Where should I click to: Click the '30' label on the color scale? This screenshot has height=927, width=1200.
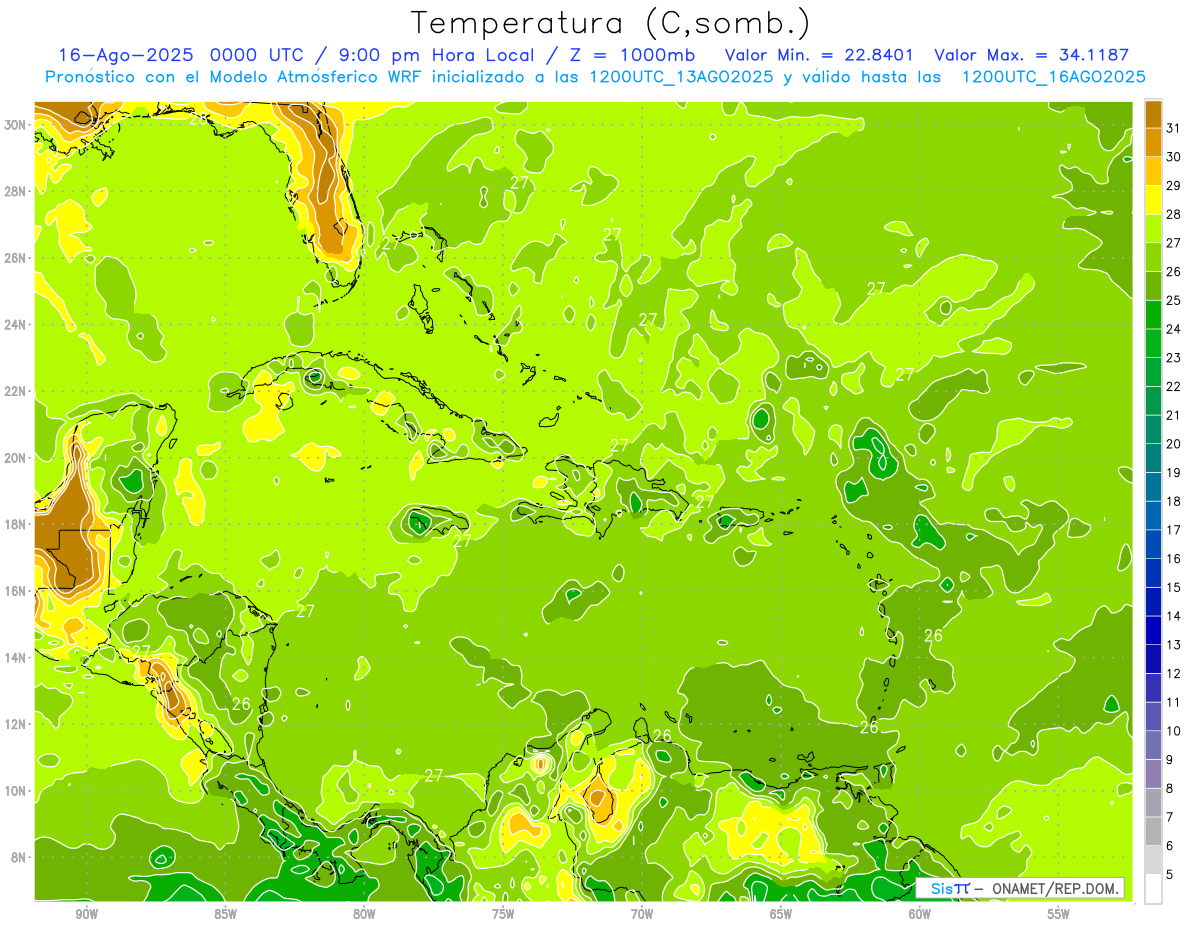(x=1174, y=156)
